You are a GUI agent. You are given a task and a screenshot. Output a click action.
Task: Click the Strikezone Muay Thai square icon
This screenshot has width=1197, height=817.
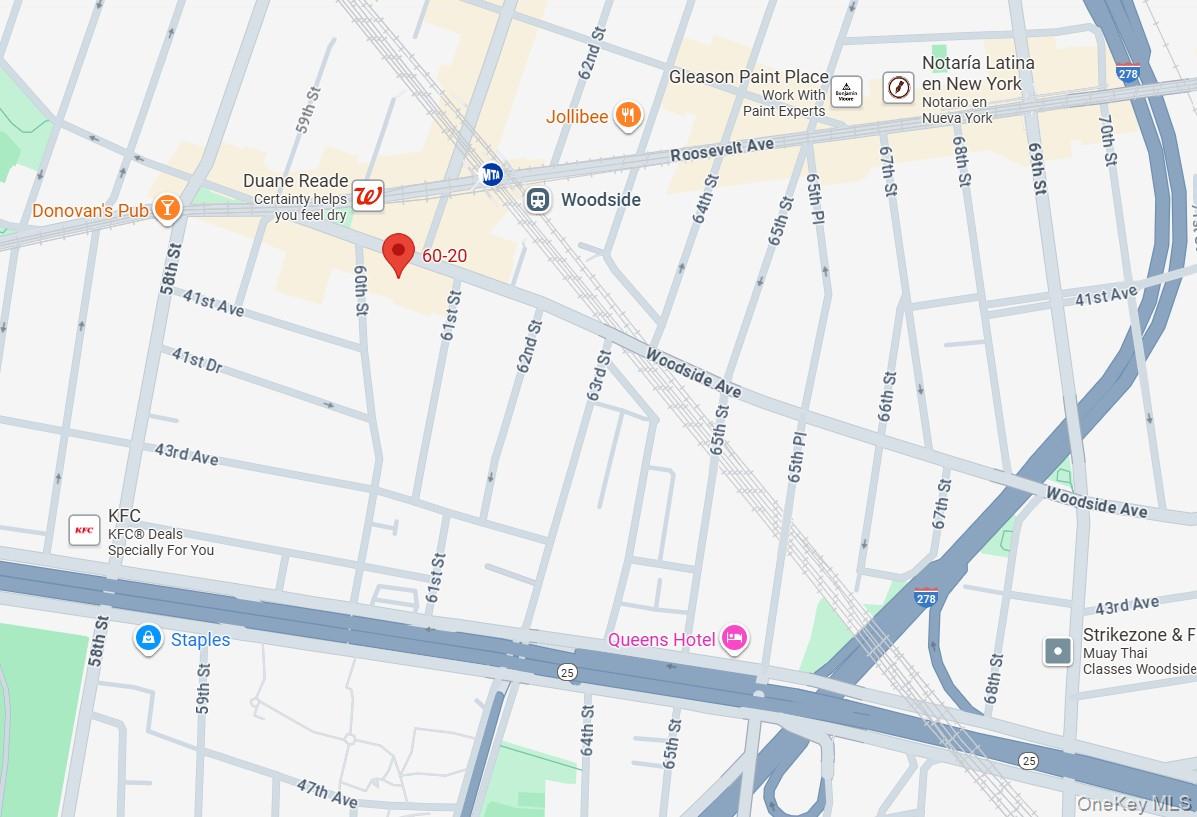point(1058,651)
